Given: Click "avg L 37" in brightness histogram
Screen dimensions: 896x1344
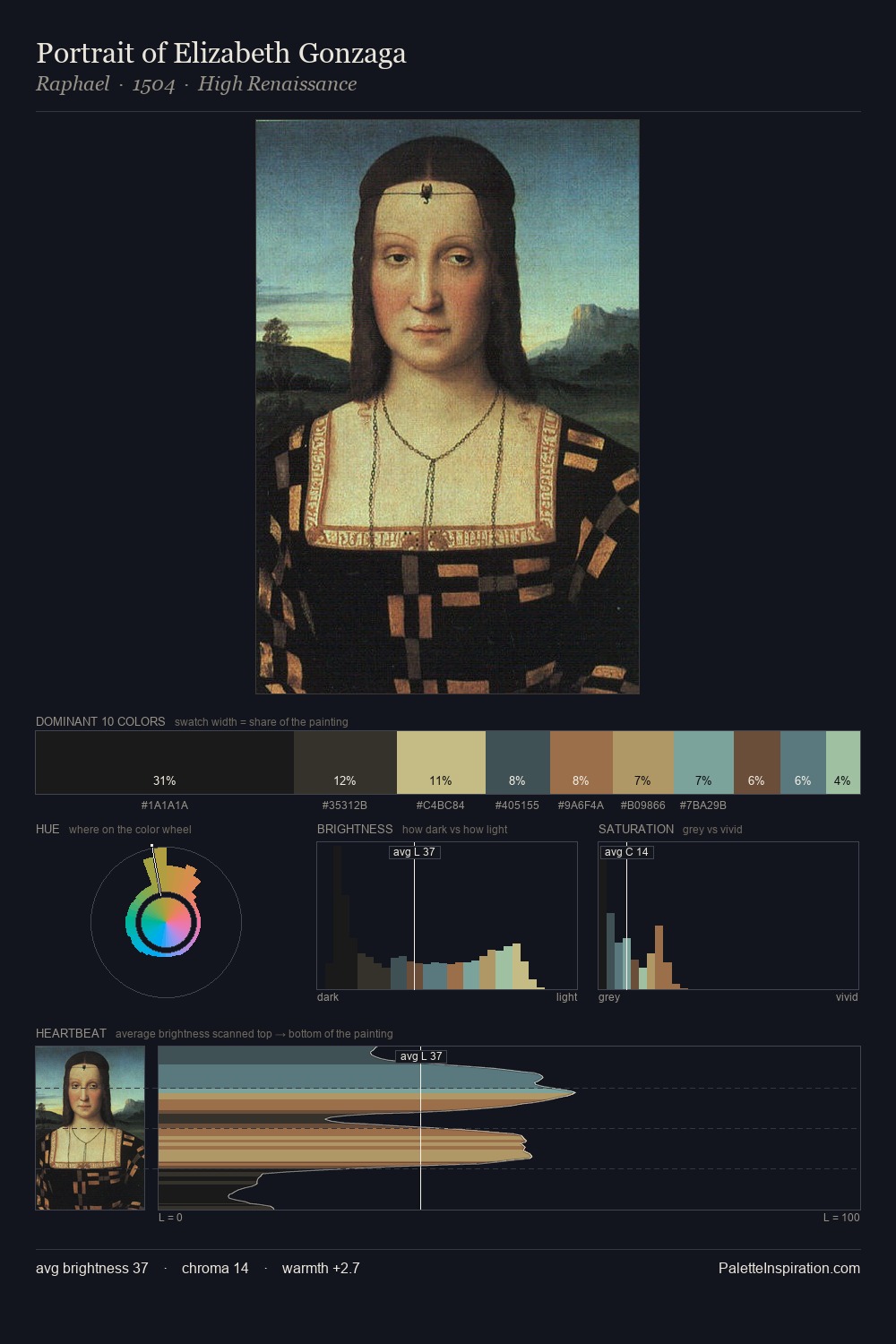Looking at the screenshot, I should pyautogui.click(x=415, y=852).
